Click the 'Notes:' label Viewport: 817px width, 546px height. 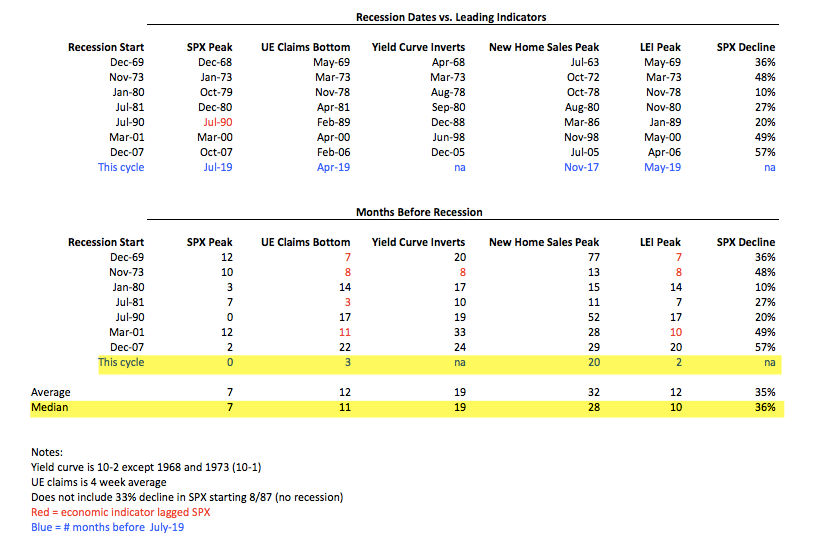[x=47, y=452]
